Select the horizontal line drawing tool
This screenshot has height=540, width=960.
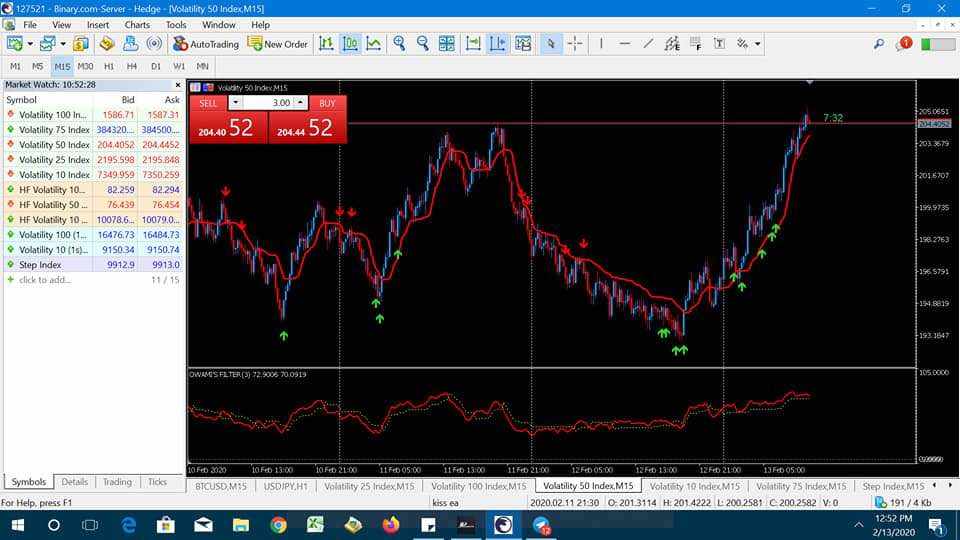tap(624, 44)
